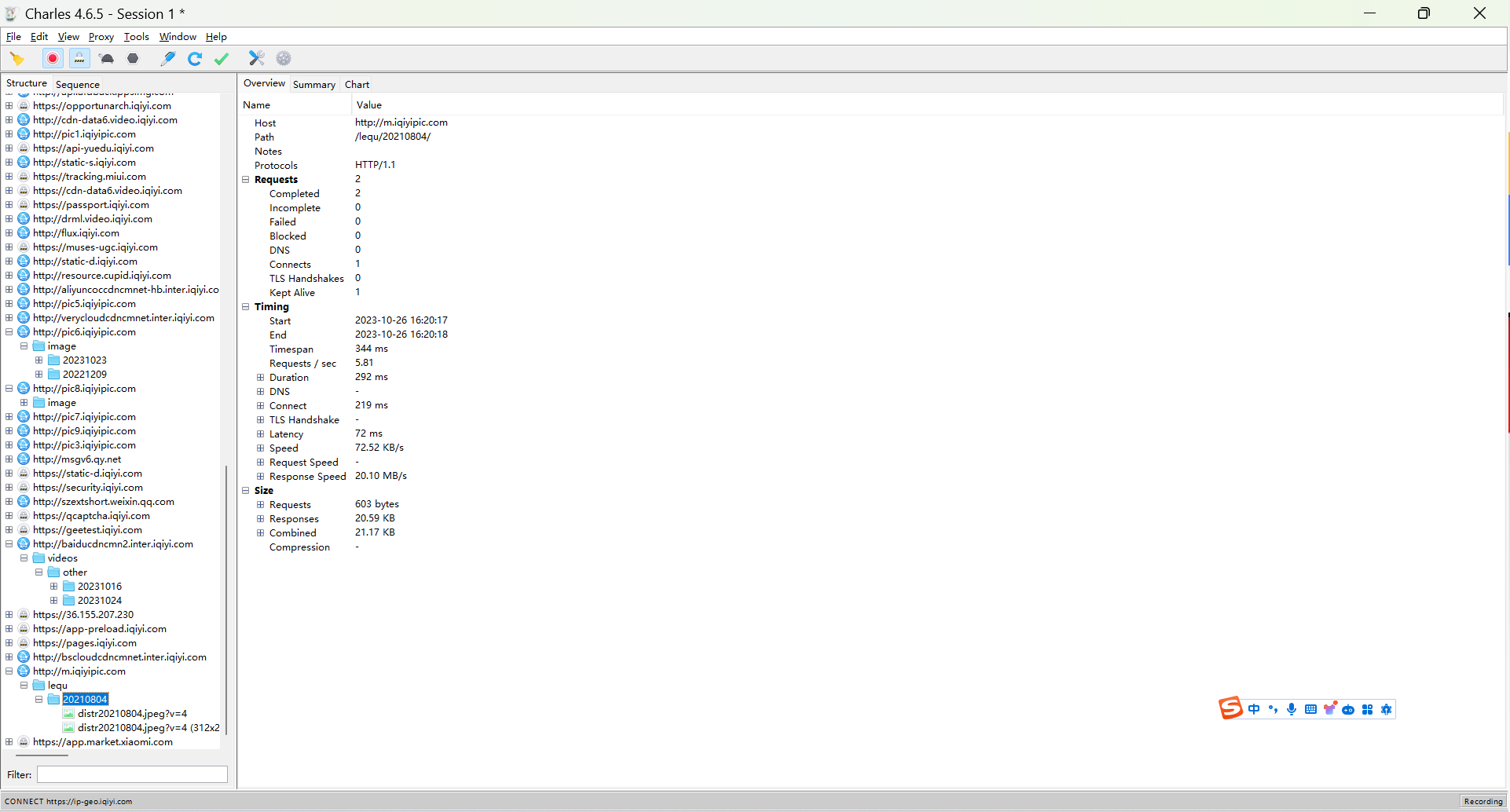The width and height of the screenshot is (1510, 812).
Task: Open Tools wrench icon
Action: point(256,58)
